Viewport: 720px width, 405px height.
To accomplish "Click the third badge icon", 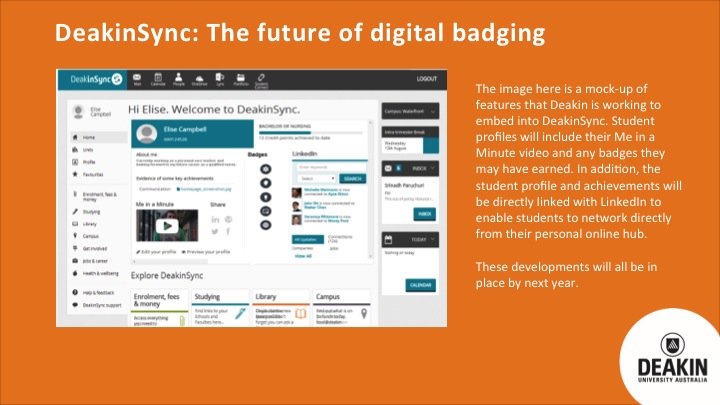I will [x=265, y=197].
